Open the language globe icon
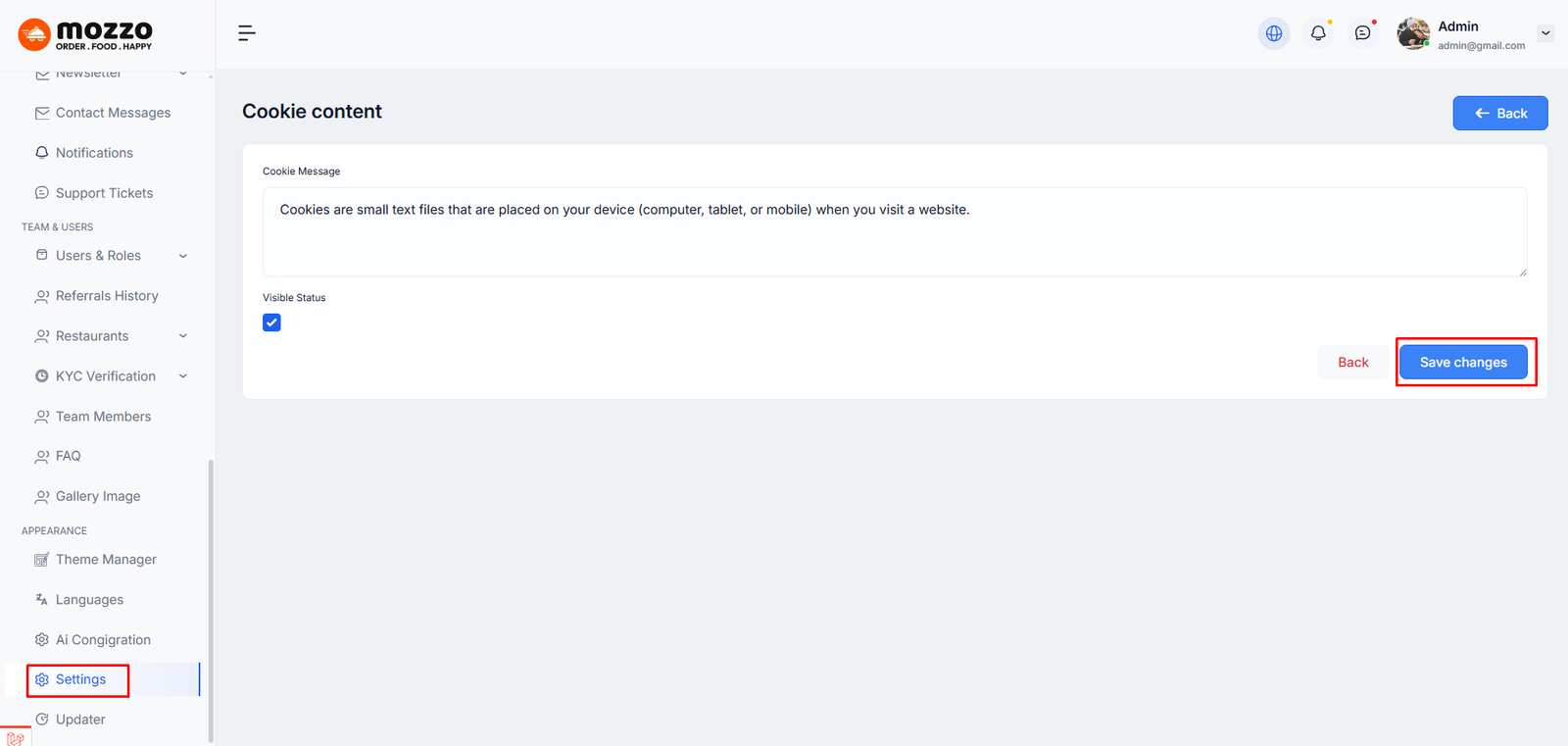The image size is (1568, 746). (x=1273, y=33)
